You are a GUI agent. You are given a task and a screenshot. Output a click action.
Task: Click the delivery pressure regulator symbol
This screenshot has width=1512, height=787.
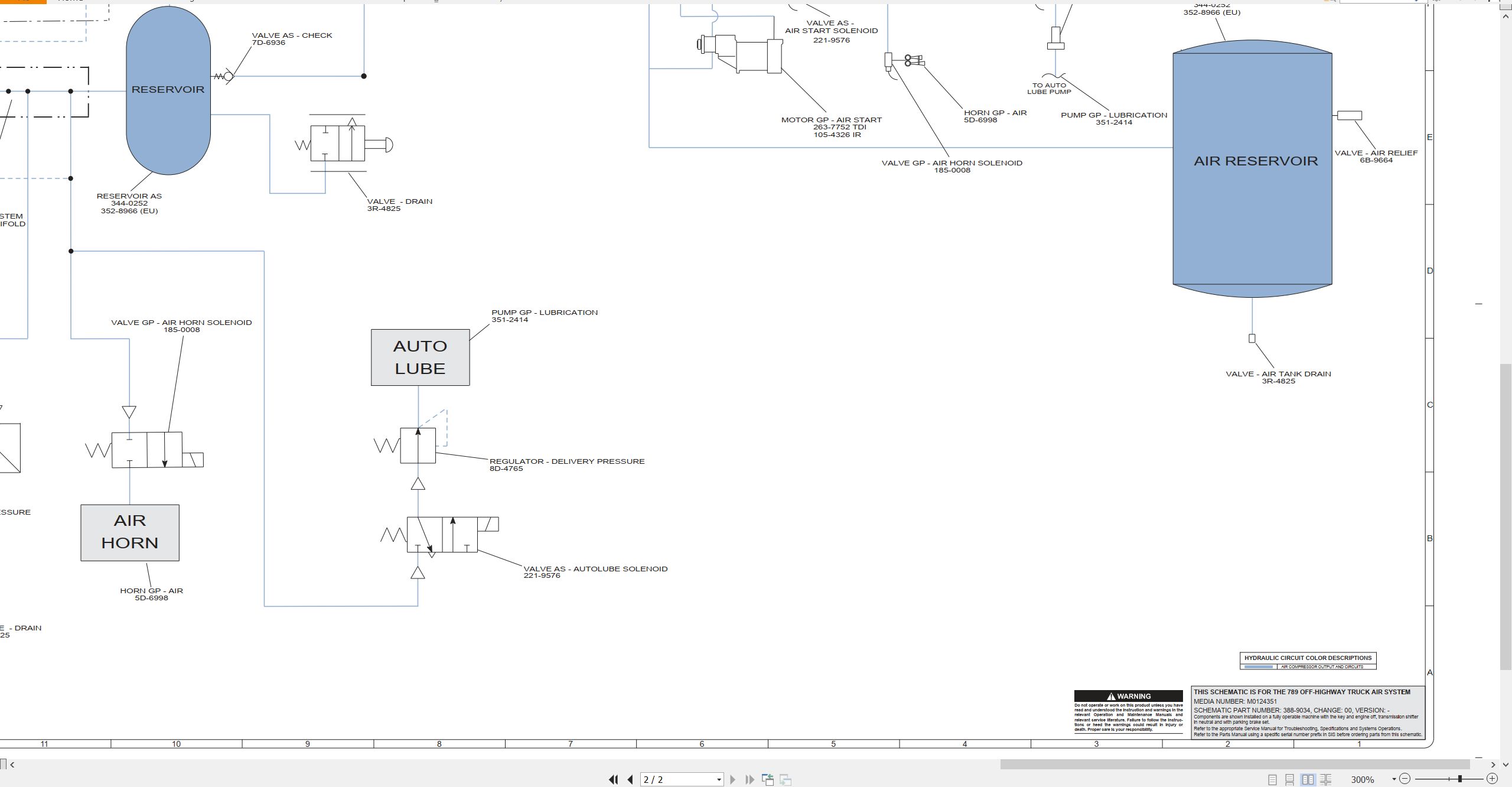coord(410,445)
